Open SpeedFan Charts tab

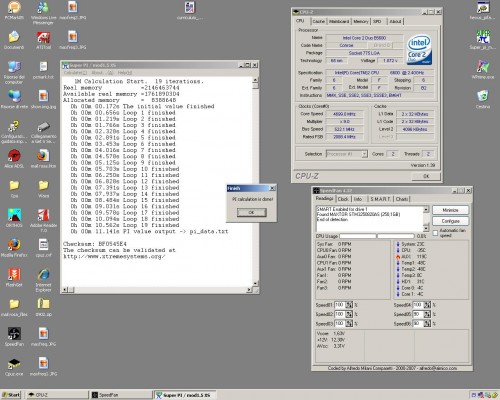[402, 199]
